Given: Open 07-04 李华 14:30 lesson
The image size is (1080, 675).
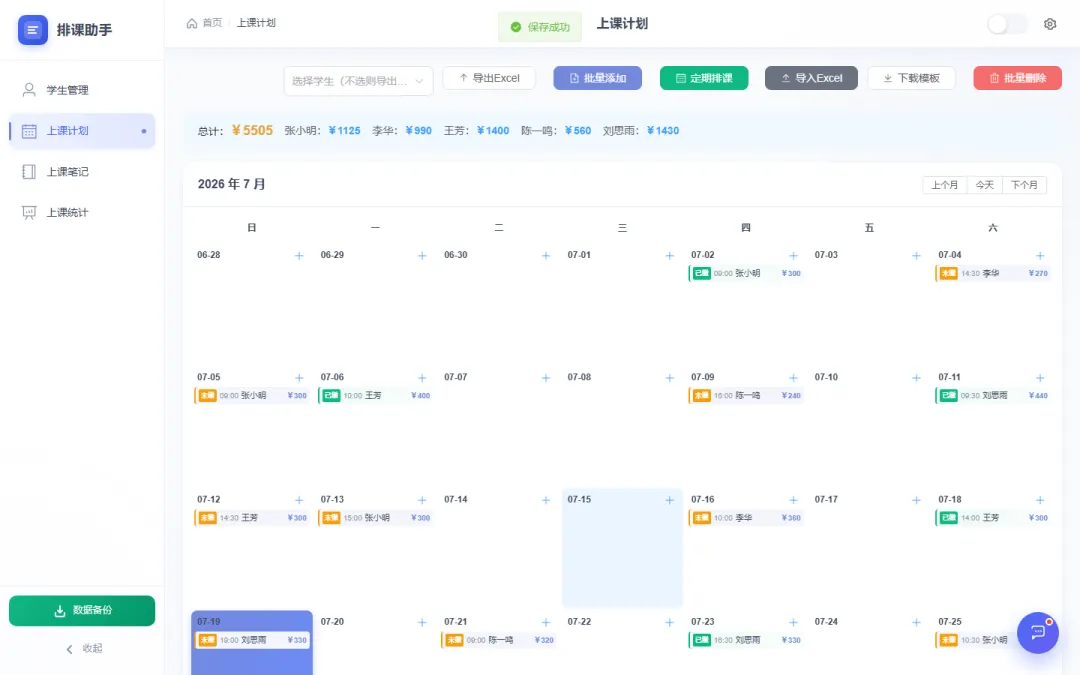Looking at the screenshot, I should click(x=993, y=273).
